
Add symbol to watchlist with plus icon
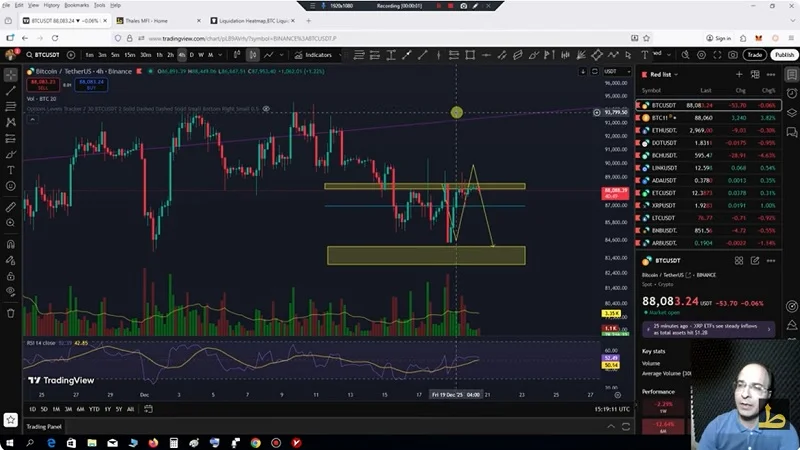740,74
